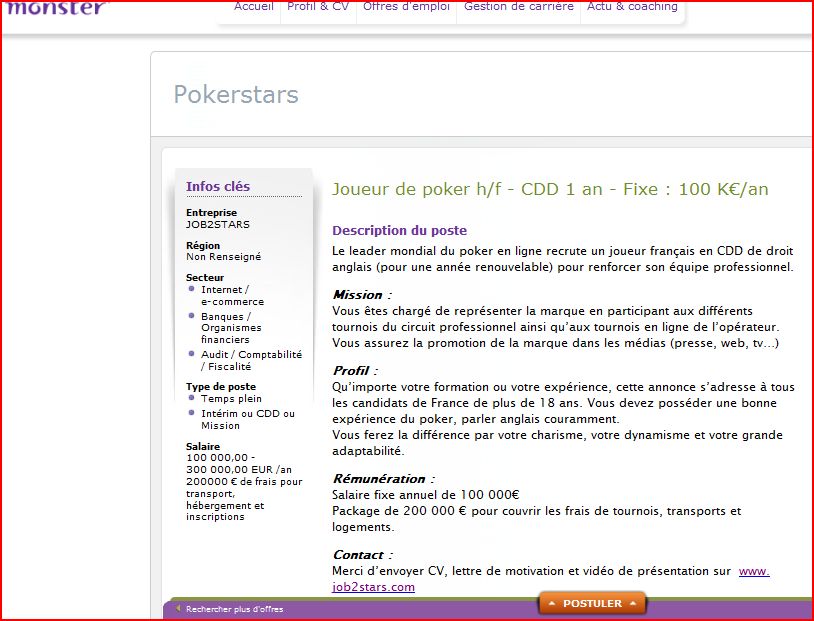Click the Infos clés heading
This screenshot has width=814, height=621.
(218, 186)
